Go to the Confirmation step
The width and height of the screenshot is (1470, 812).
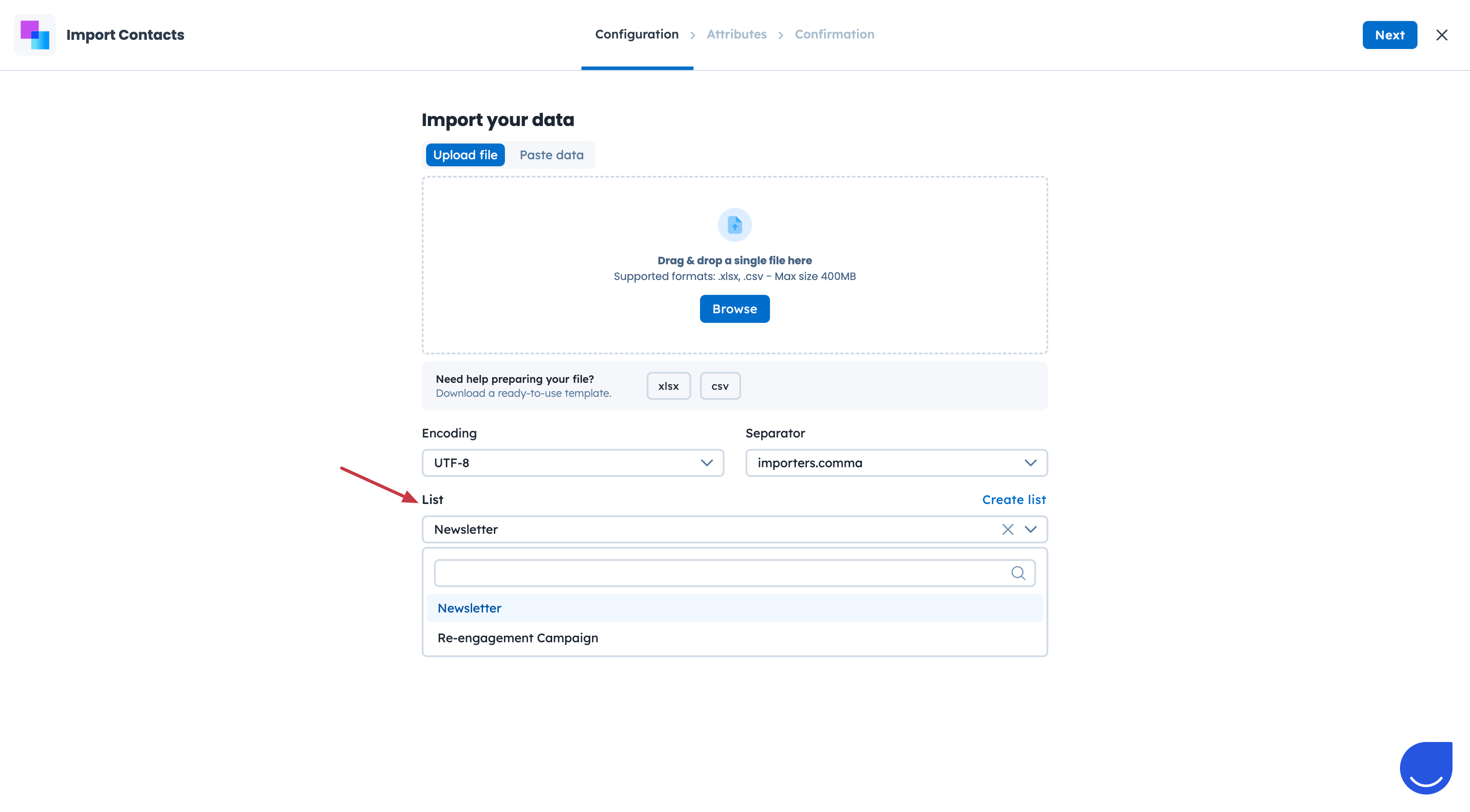click(834, 34)
